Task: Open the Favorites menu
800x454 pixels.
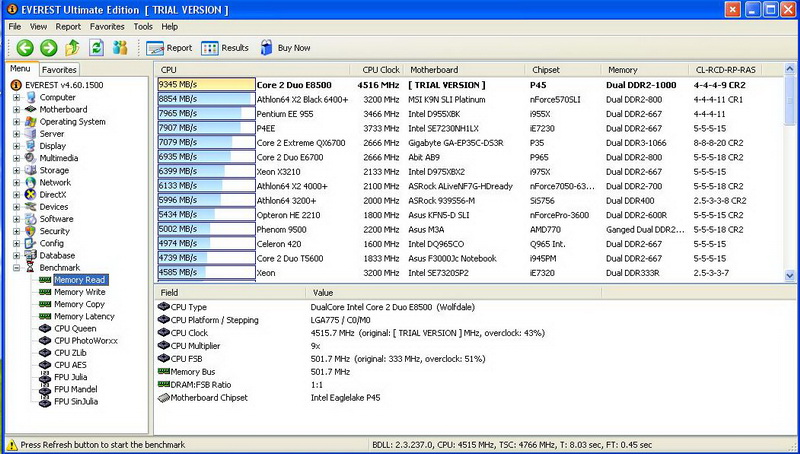Action: pyautogui.click(x=107, y=27)
